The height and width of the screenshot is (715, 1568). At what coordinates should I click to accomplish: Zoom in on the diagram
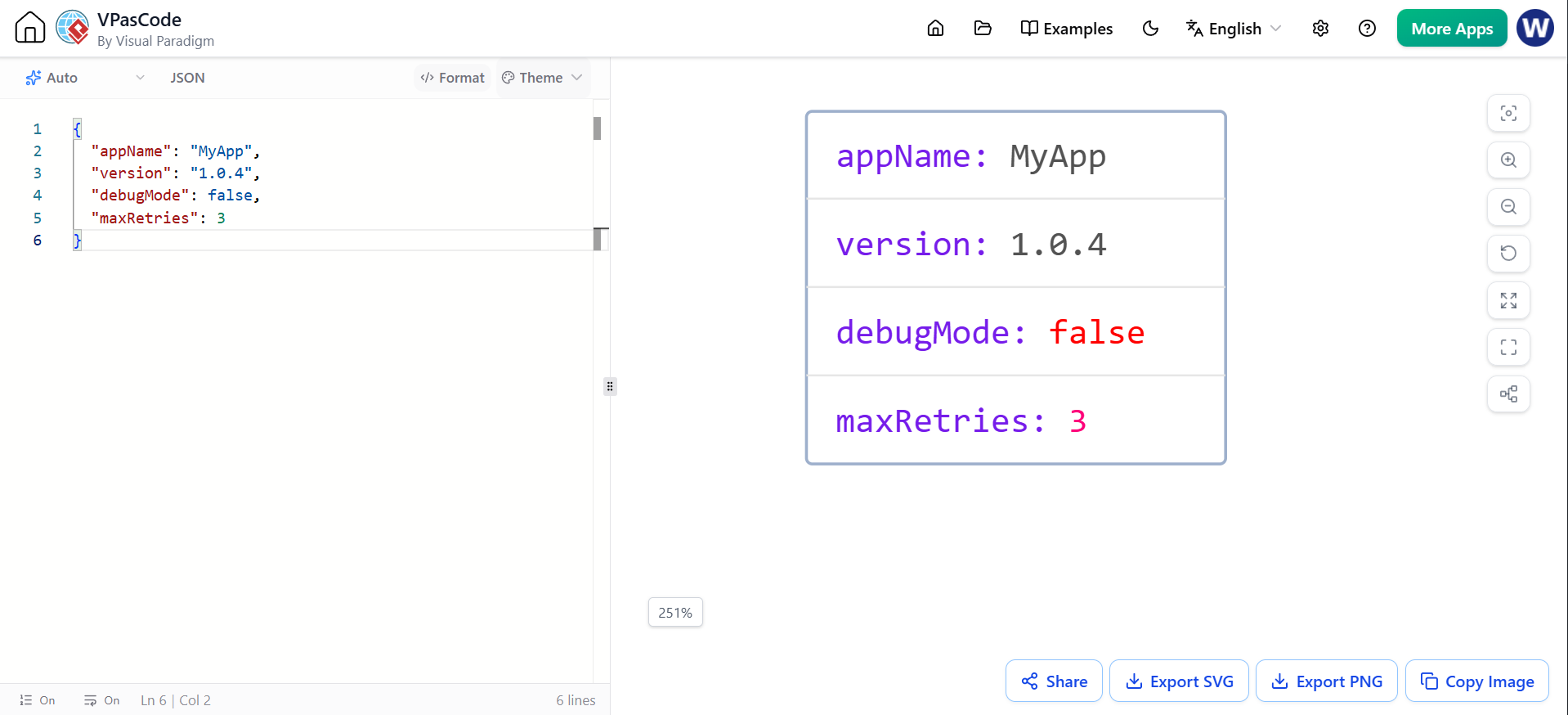point(1508,160)
